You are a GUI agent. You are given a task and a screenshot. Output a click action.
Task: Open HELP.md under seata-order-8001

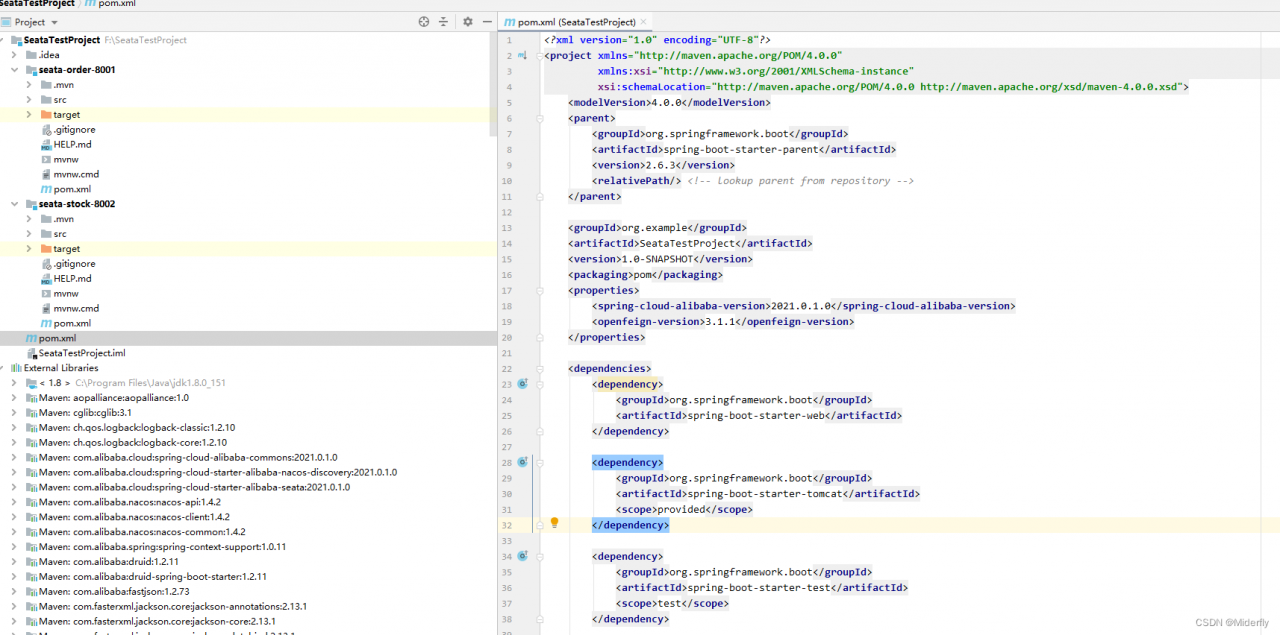pos(72,144)
